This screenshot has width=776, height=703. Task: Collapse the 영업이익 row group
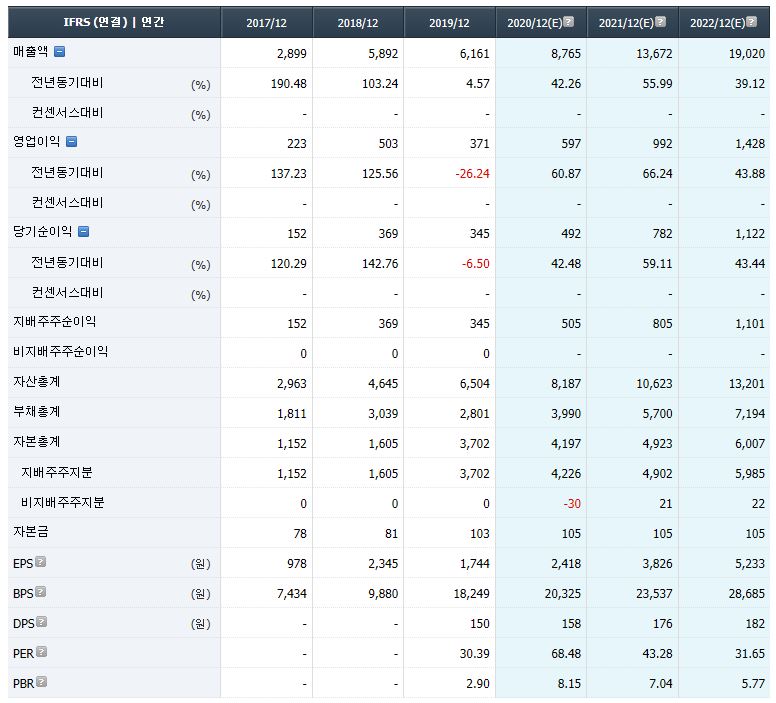(72, 142)
